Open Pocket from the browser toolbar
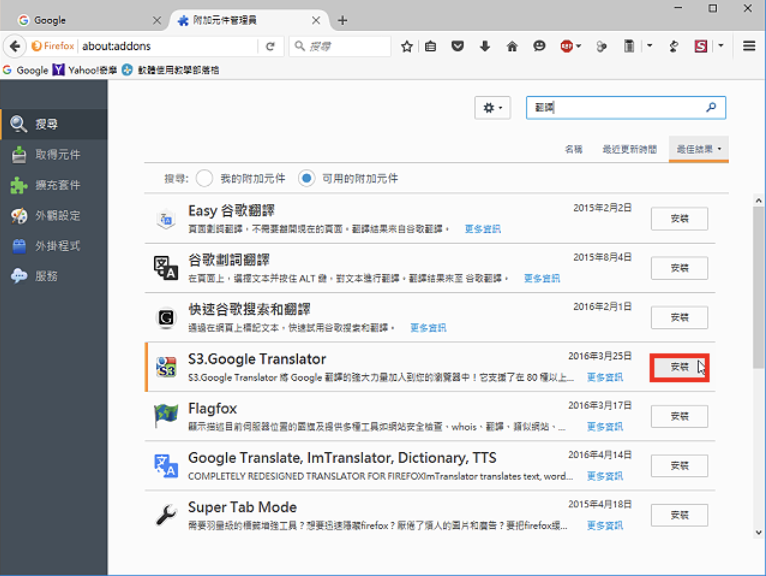 [457, 46]
